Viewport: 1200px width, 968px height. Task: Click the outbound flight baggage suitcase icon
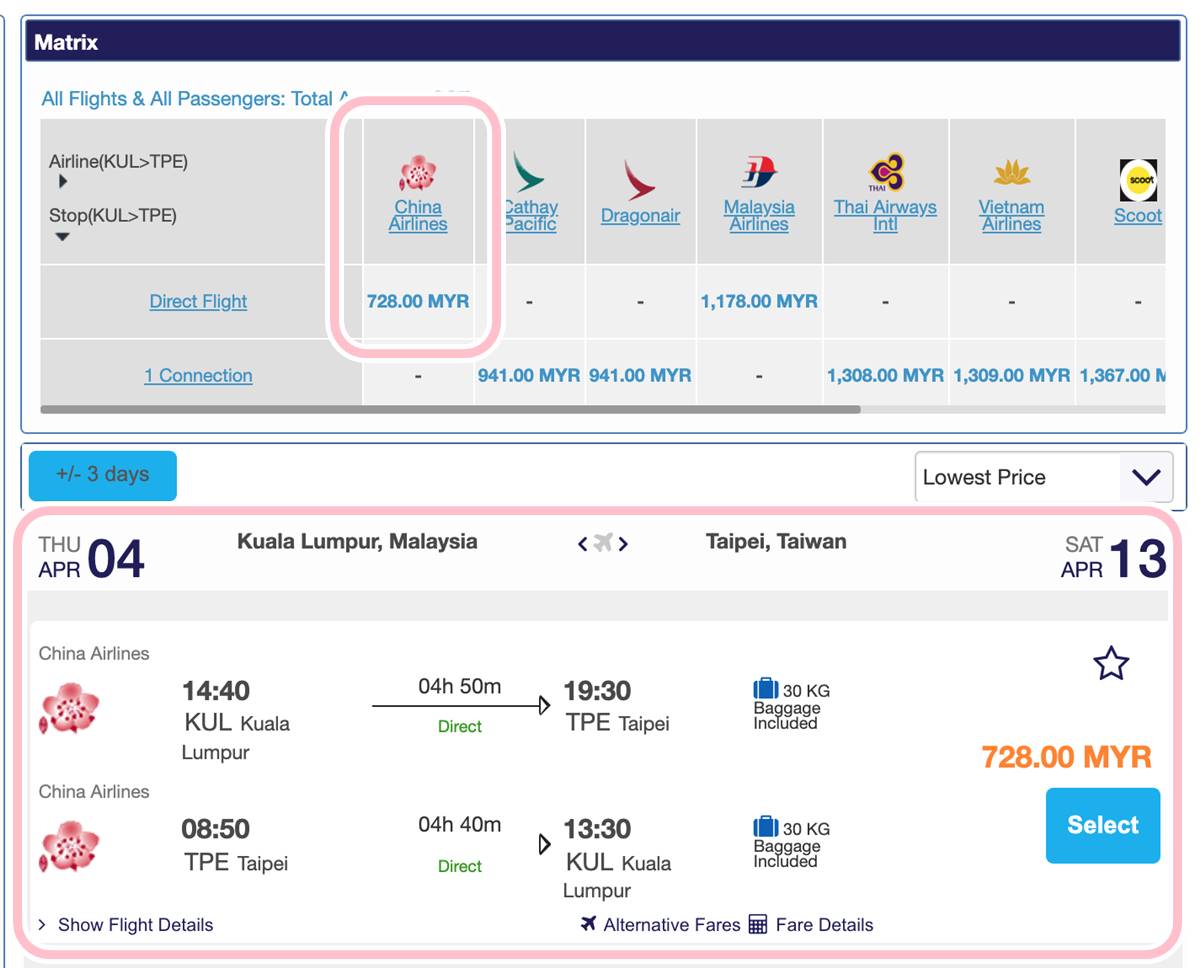(x=766, y=689)
